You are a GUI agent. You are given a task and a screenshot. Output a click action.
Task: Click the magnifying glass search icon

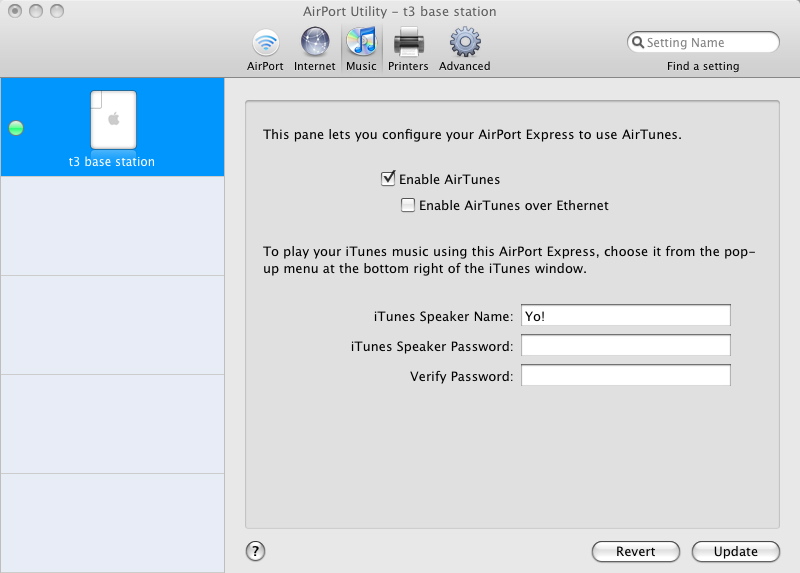638,42
